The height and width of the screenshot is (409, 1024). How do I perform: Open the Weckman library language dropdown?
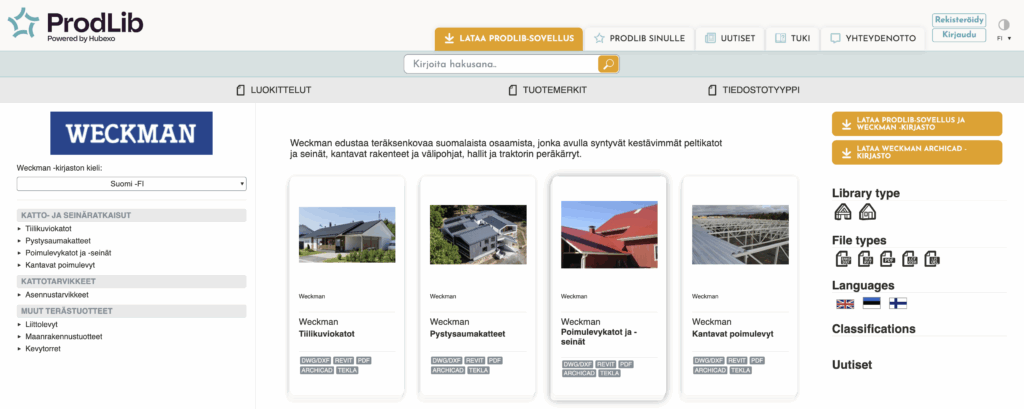pyautogui.click(x=131, y=184)
